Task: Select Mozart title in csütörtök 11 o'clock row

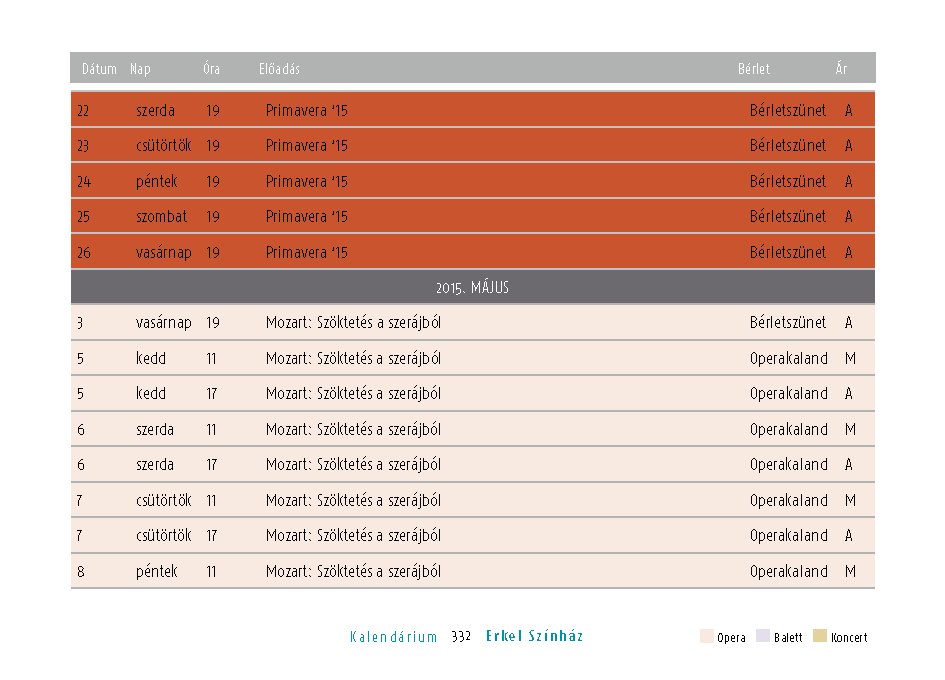Action: point(353,500)
